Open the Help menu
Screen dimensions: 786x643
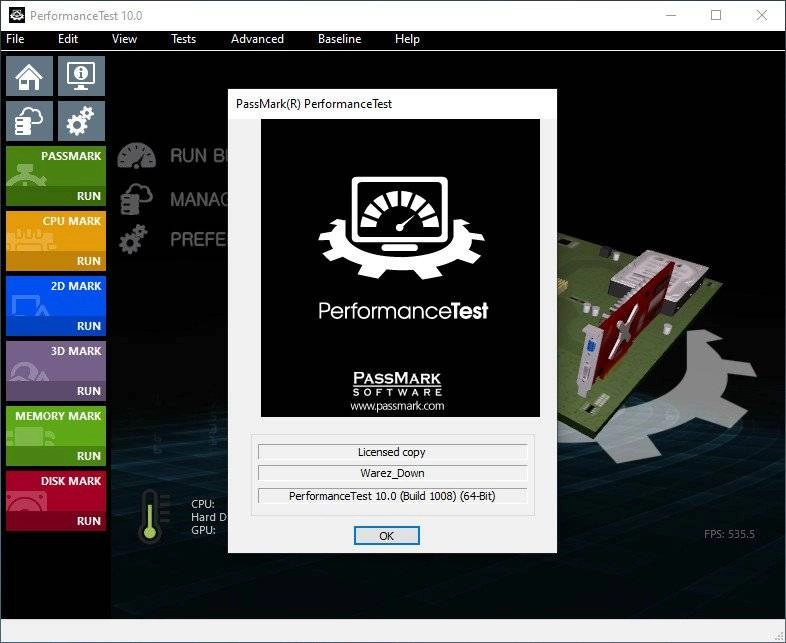click(x=407, y=39)
